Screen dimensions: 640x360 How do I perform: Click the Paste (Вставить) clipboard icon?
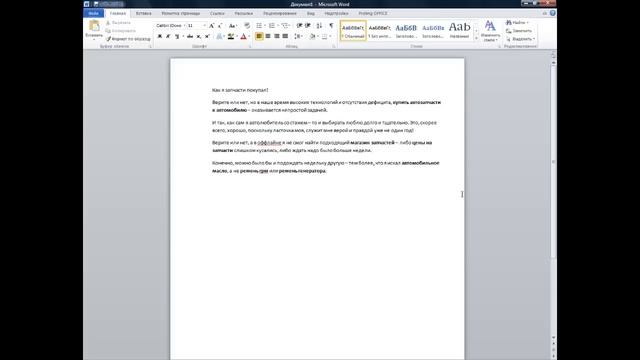coord(94,26)
